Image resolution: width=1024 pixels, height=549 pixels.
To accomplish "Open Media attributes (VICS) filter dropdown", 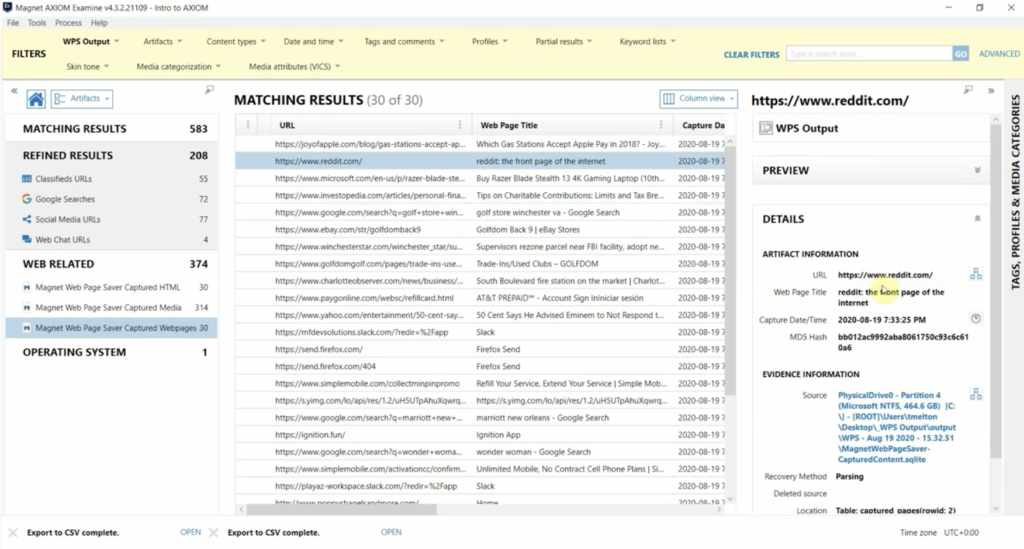I will point(295,67).
